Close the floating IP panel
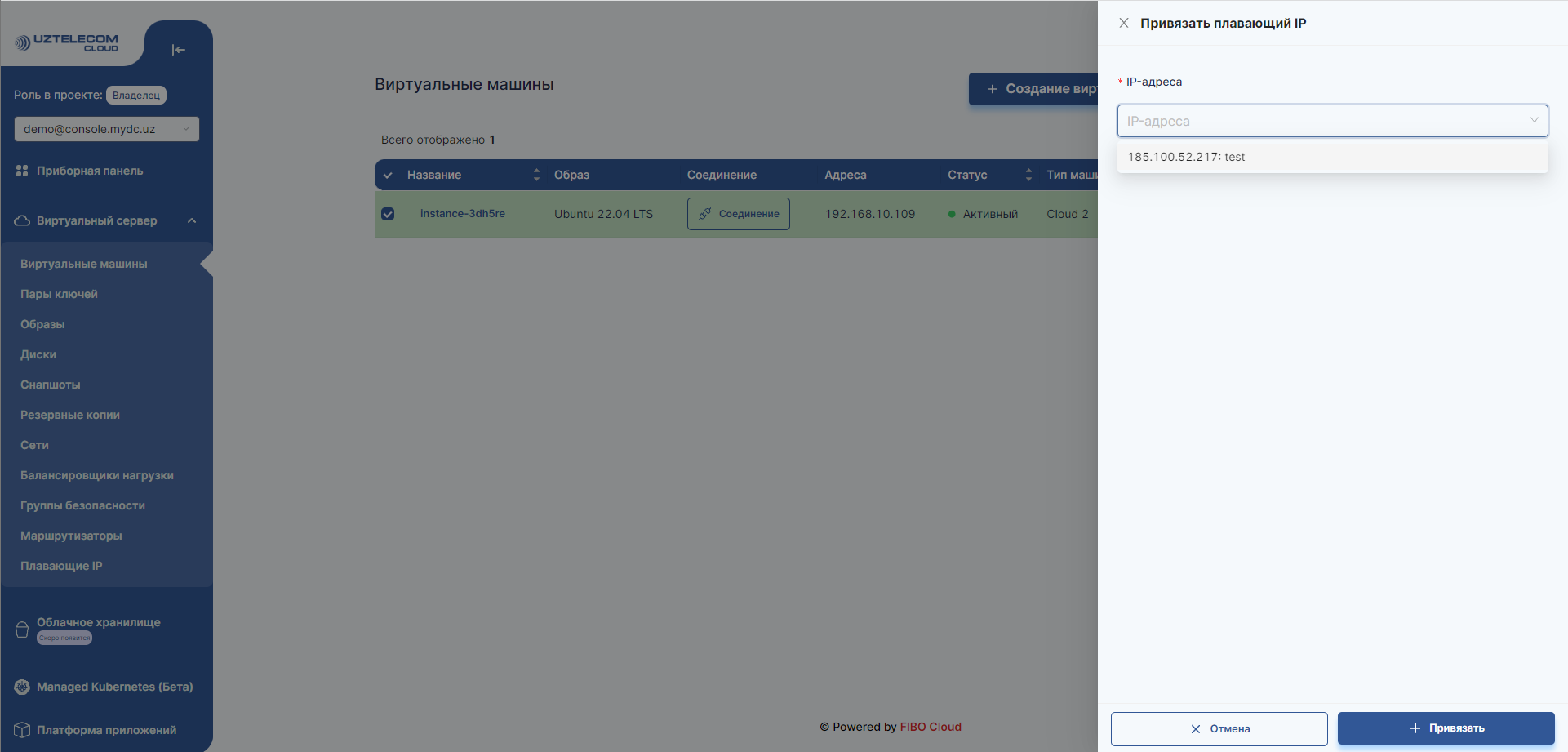The height and width of the screenshot is (752, 1568). click(x=1124, y=23)
